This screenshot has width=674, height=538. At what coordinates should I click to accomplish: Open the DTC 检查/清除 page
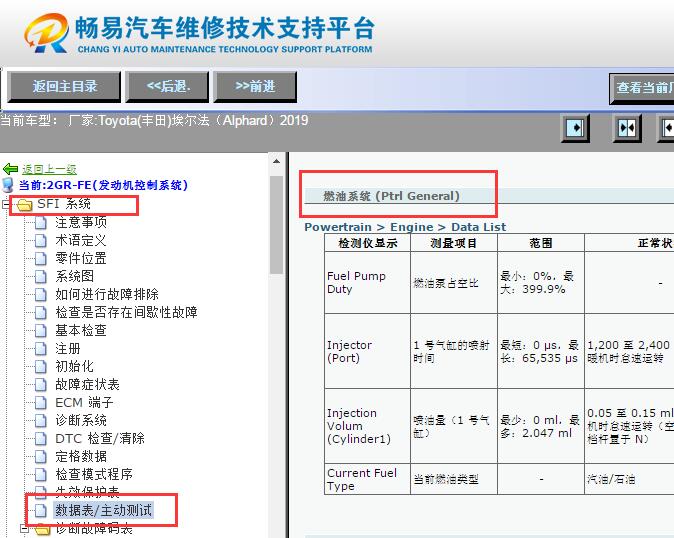click(100, 439)
